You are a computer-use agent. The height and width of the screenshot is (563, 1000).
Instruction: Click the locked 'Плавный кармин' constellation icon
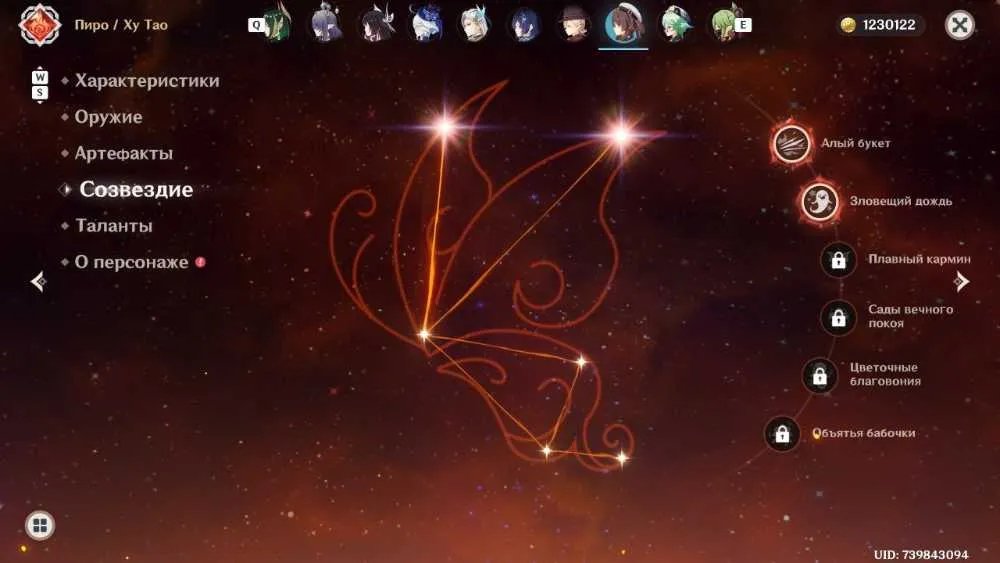point(838,260)
